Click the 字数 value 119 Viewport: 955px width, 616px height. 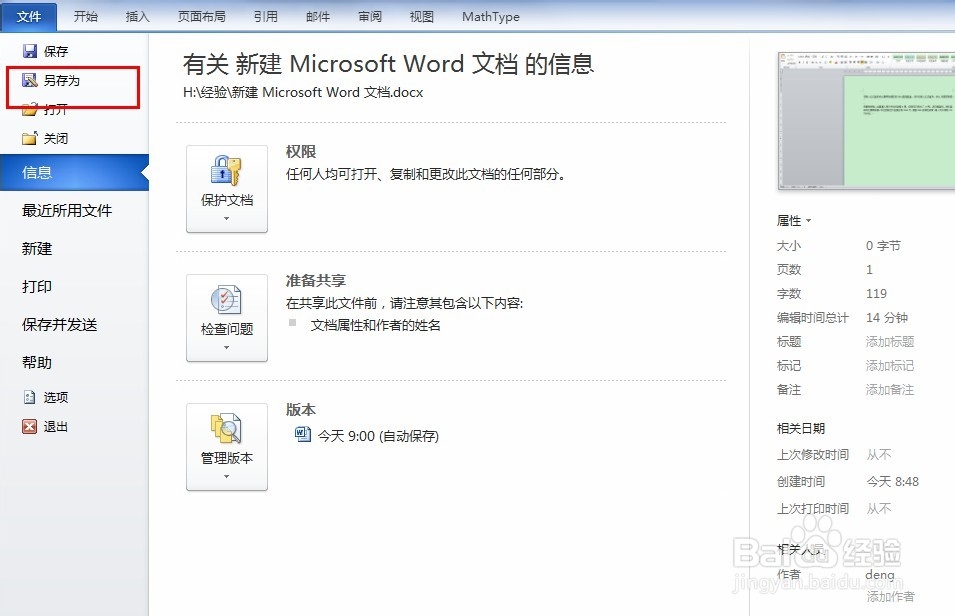click(876, 294)
